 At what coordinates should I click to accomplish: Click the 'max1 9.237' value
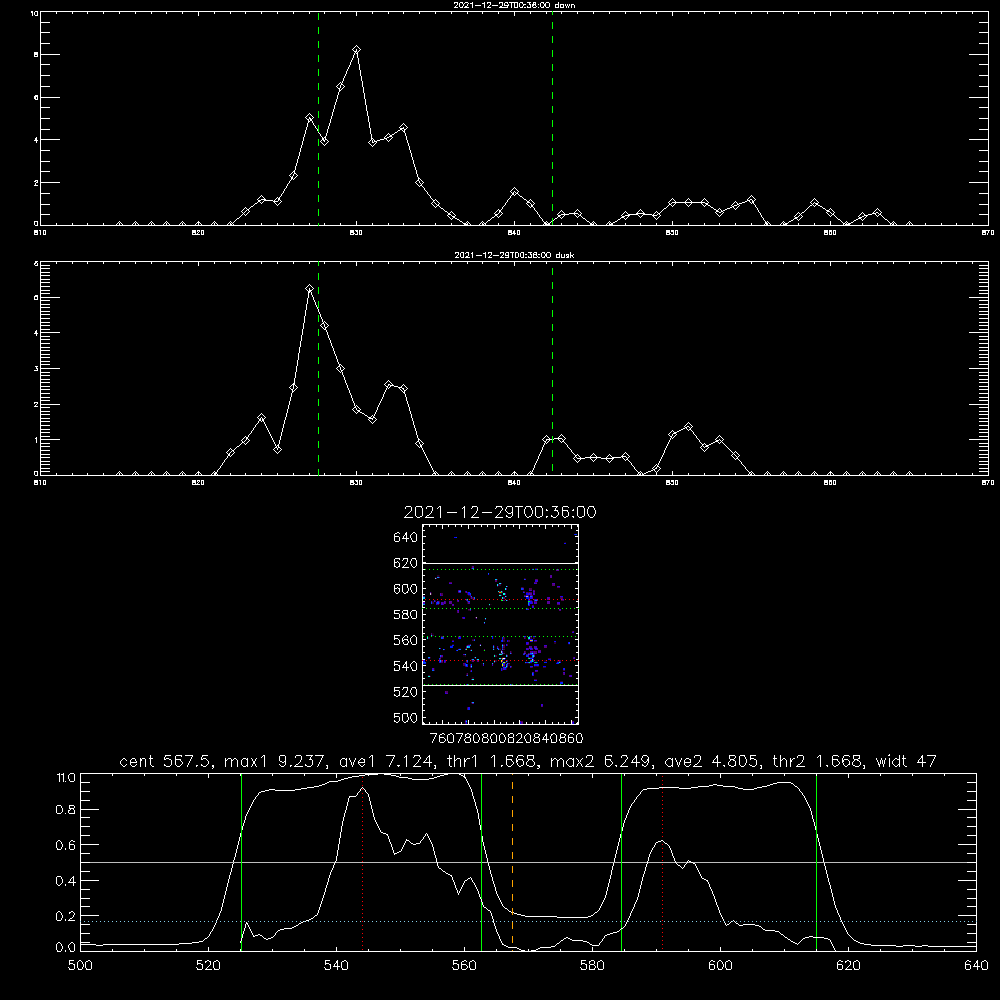coord(276,761)
